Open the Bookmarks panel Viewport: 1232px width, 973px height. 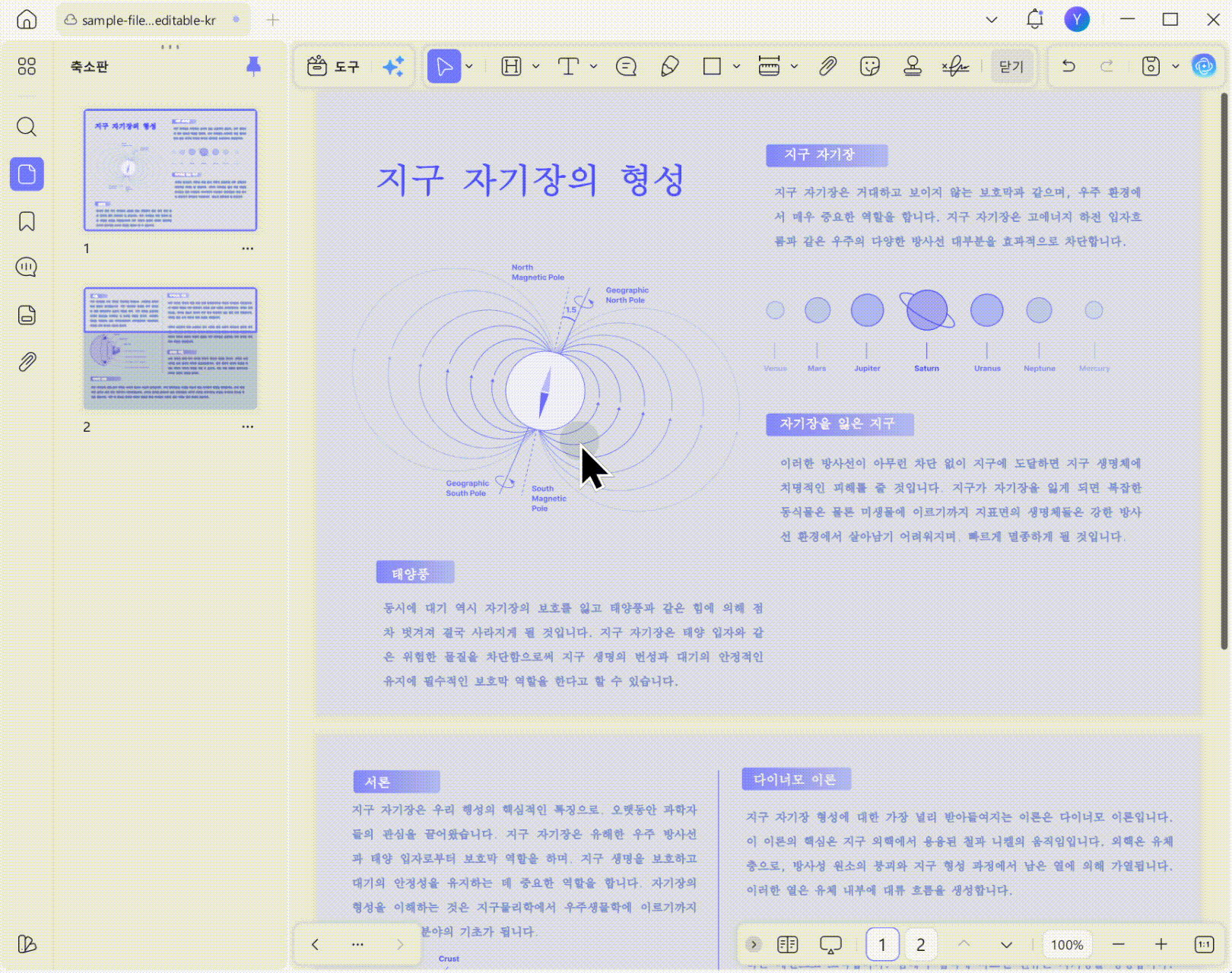[27, 221]
